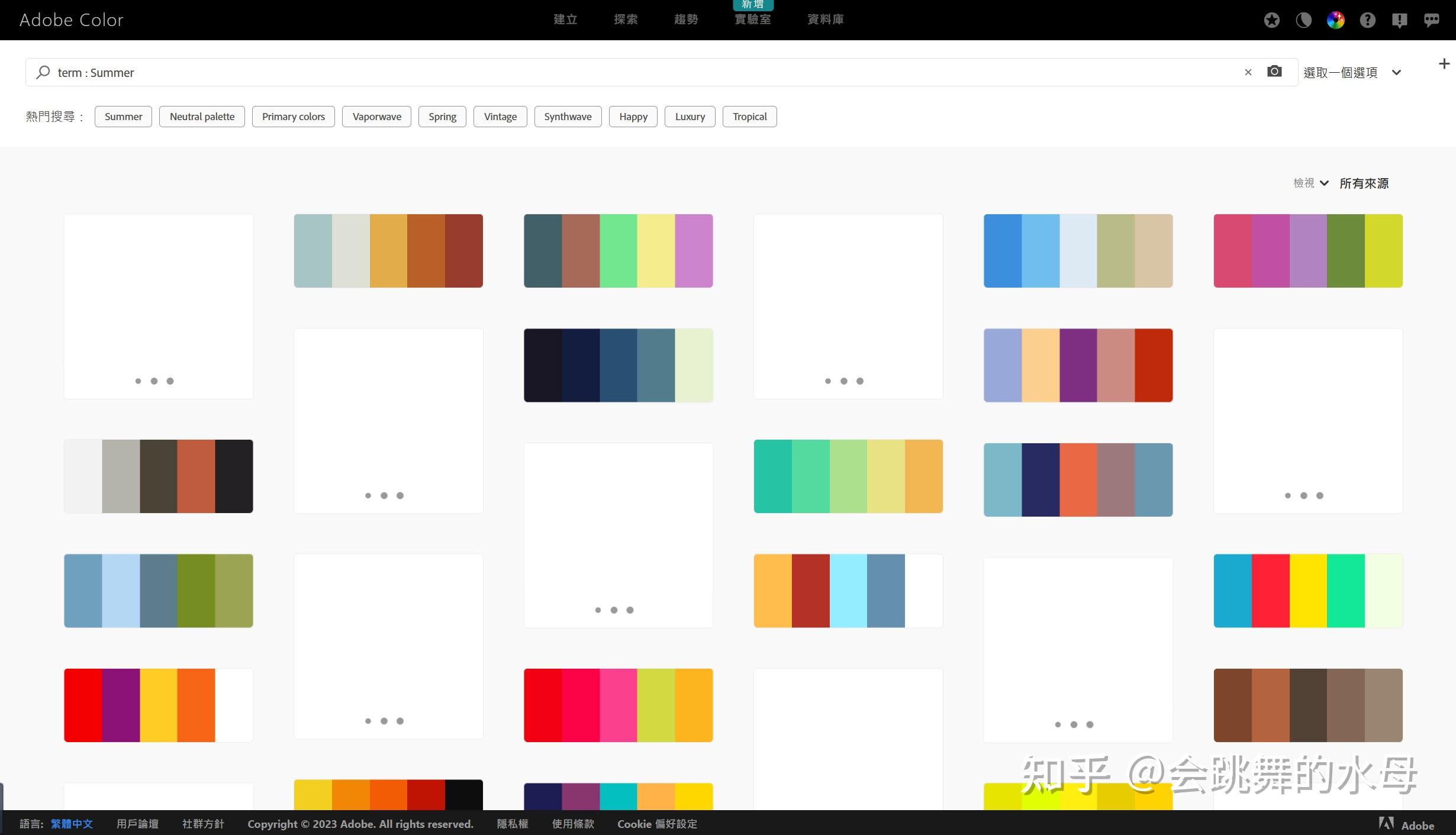Open the 使用條款 footer link

573,824
